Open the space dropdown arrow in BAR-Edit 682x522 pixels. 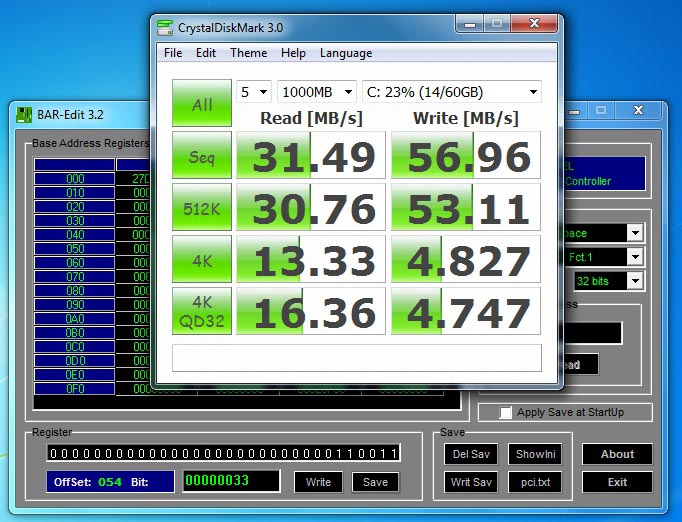point(635,233)
